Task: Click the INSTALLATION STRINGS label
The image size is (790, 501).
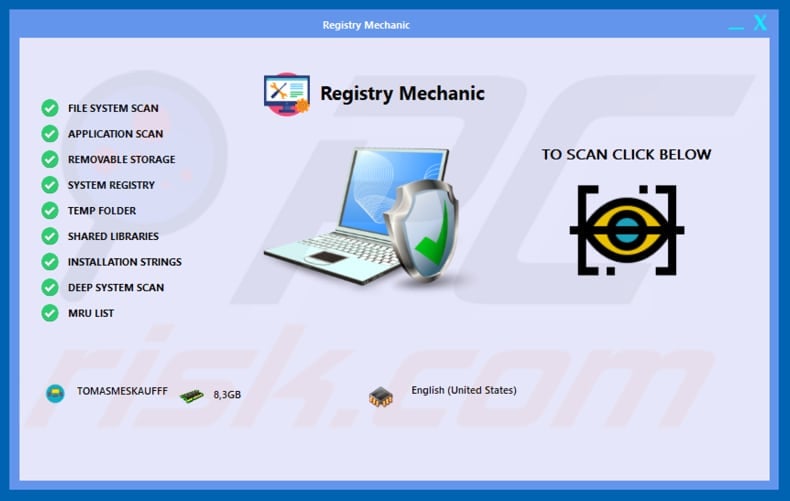Action: (x=124, y=262)
